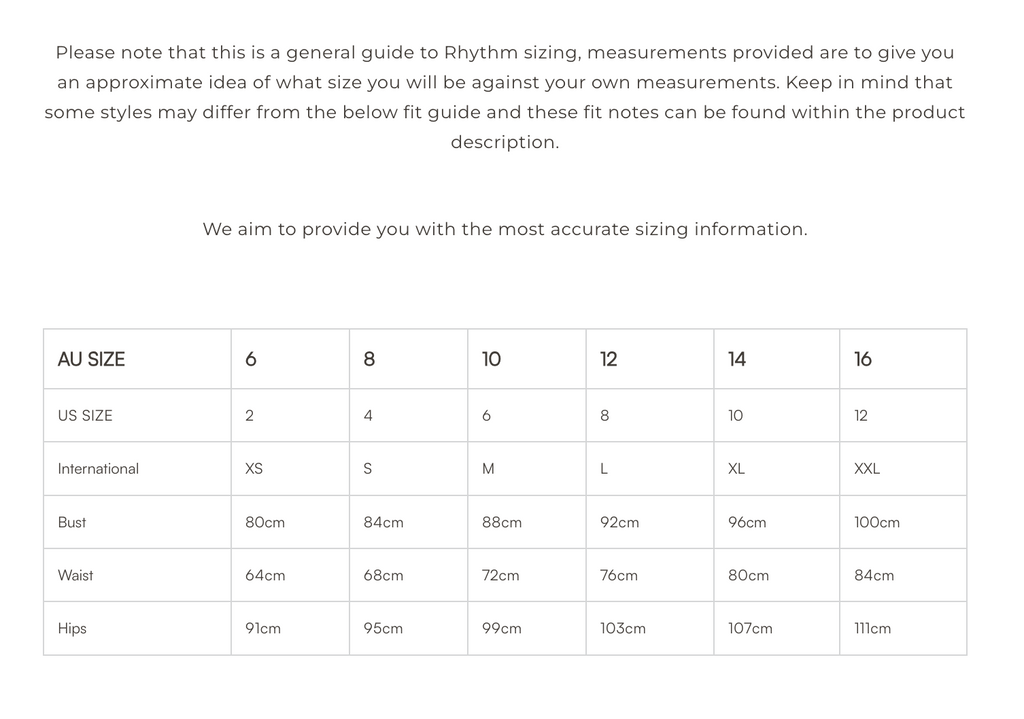Click the US SIZE row label

tap(85, 415)
